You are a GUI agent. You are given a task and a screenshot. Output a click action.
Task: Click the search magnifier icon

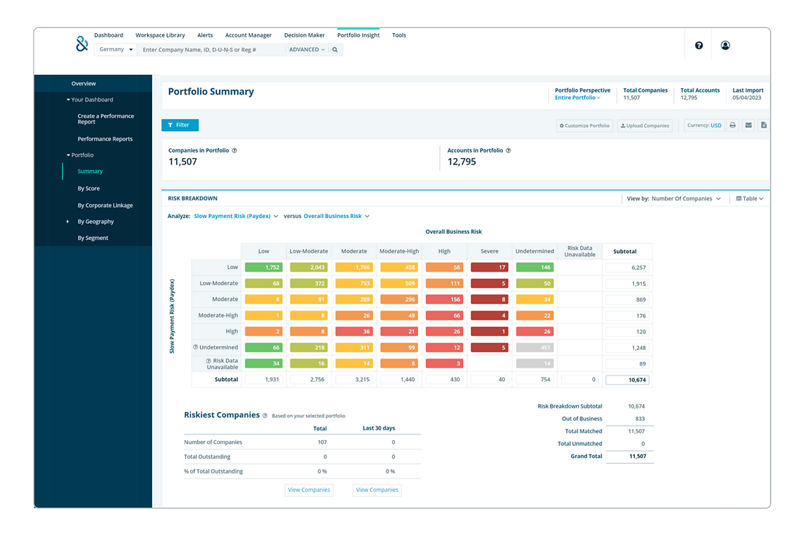pos(336,49)
